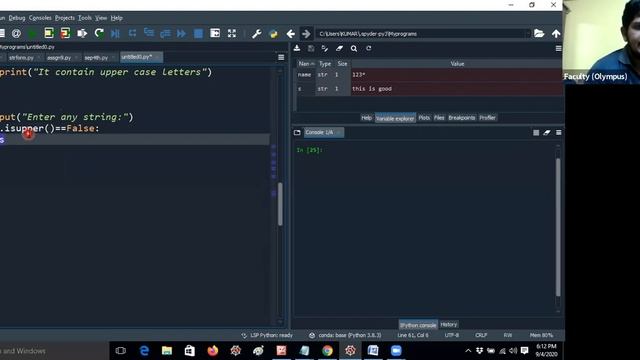Click the forward arrow in toolbar
Screen dimensions: 640x360
coord(306,33)
